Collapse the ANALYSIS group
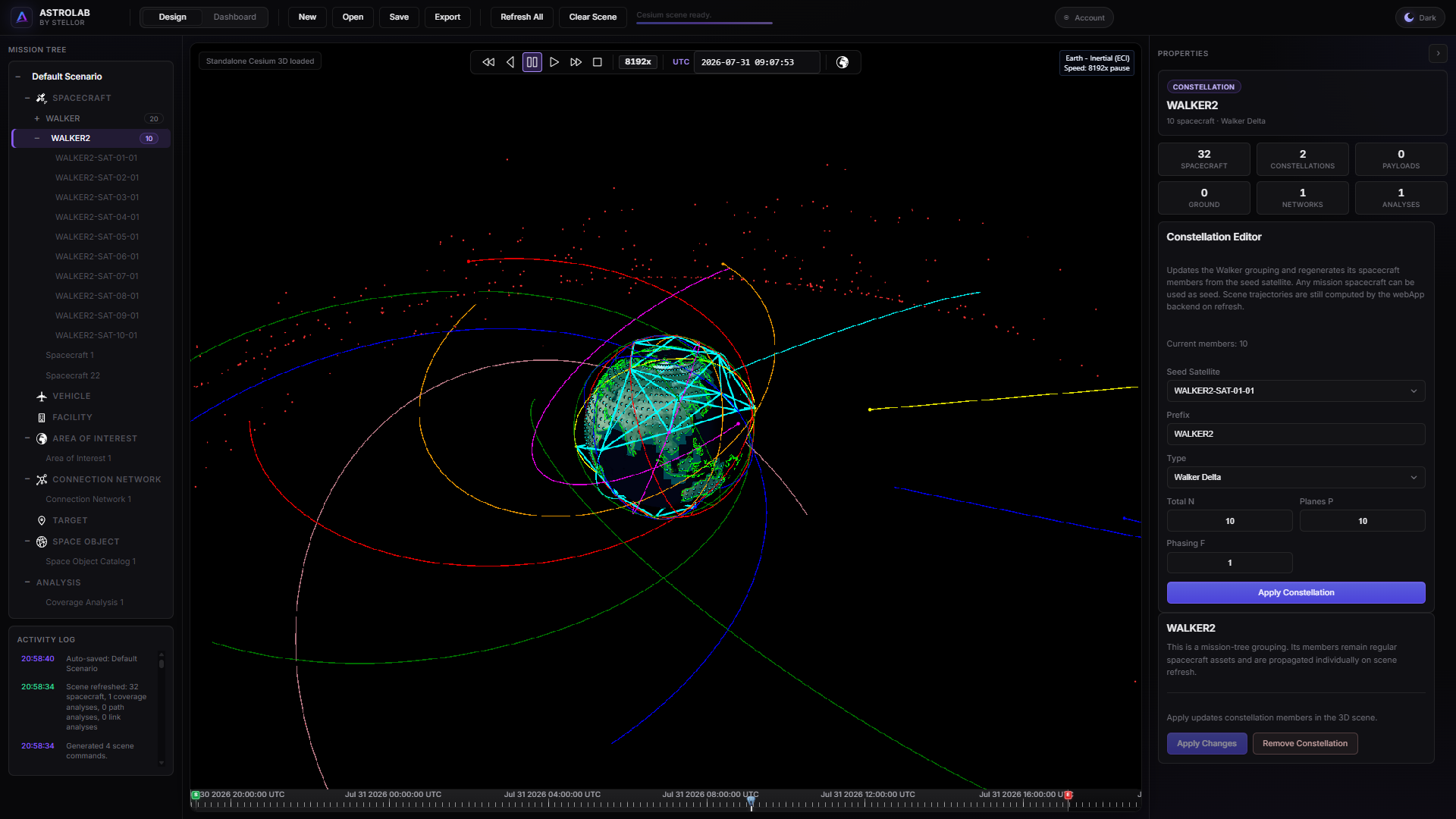Screen dimensions: 1456x819 (x=27, y=582)
